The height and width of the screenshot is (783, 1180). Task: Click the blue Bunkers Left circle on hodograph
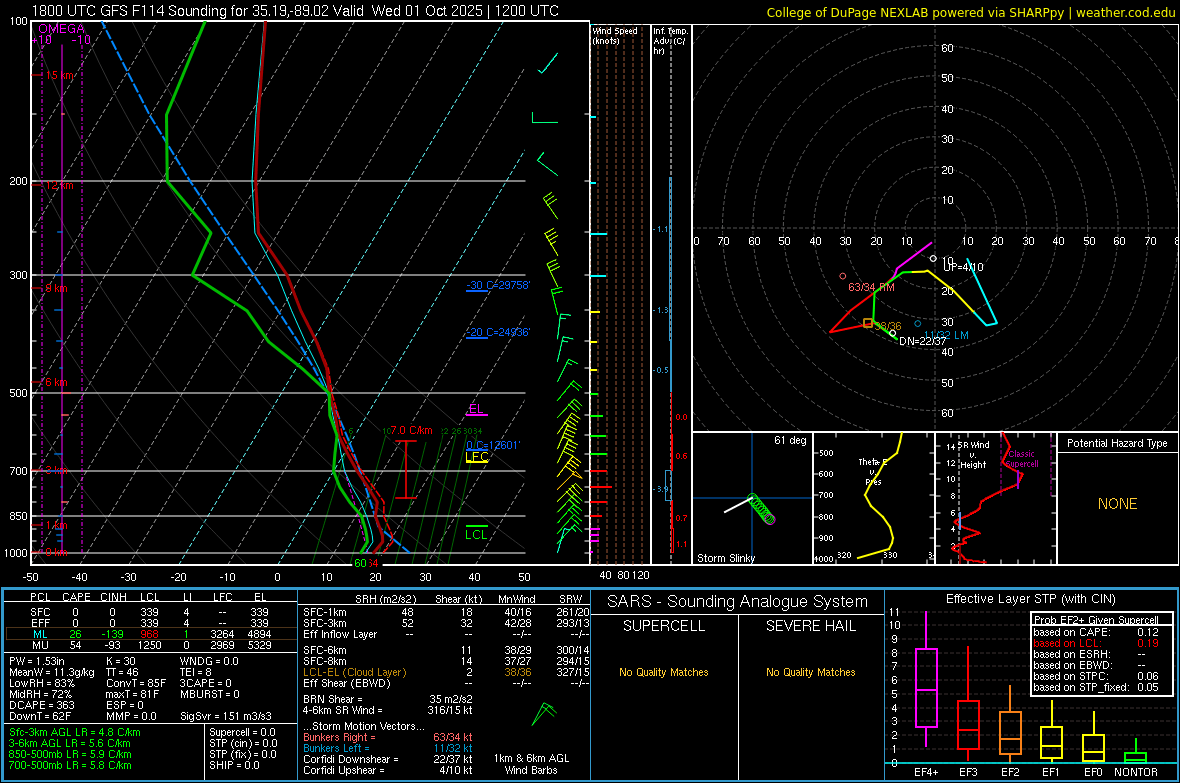click(917, 324)
